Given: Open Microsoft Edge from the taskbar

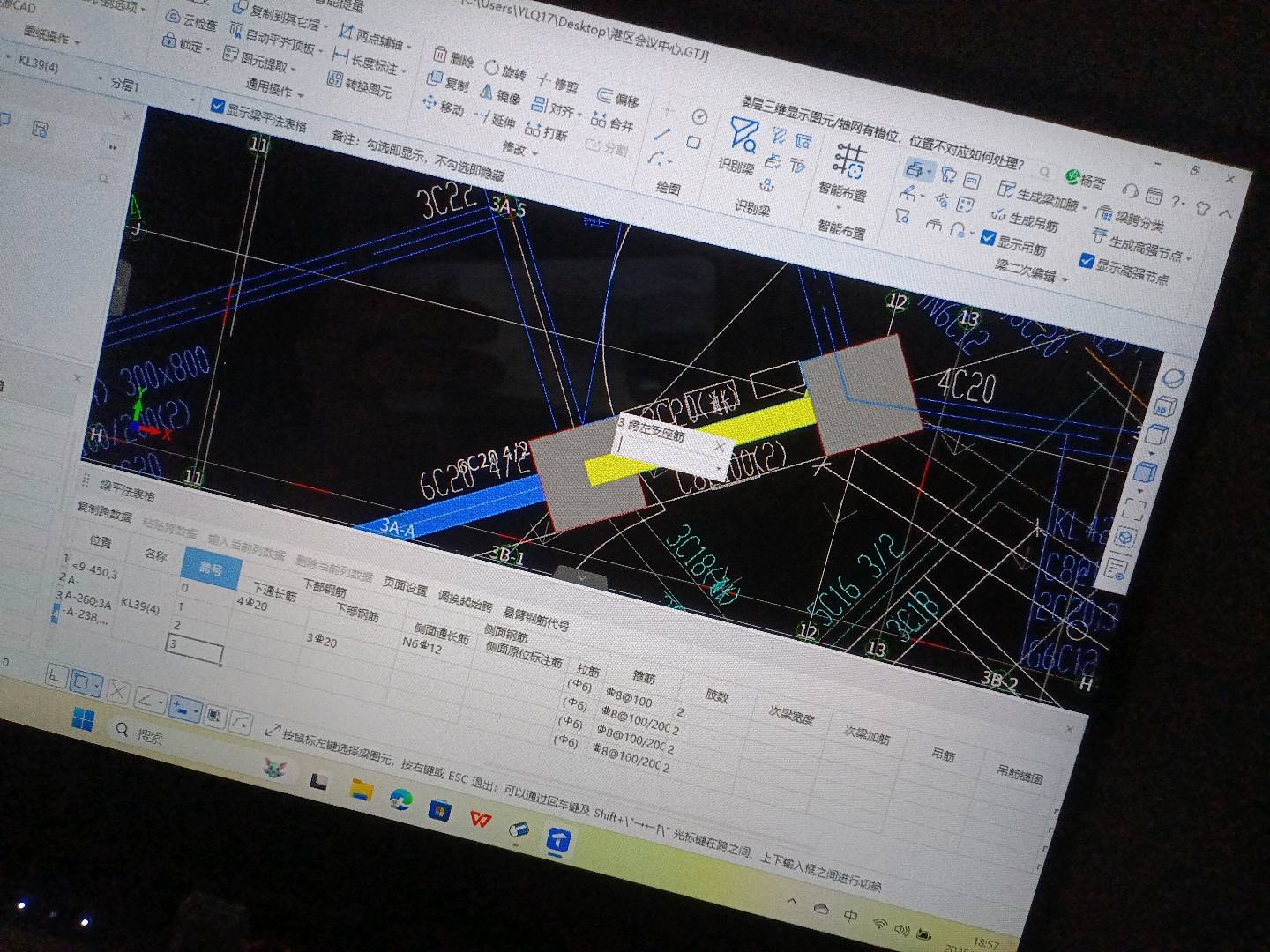Looking at the screenshot, I should pos(401,799).
